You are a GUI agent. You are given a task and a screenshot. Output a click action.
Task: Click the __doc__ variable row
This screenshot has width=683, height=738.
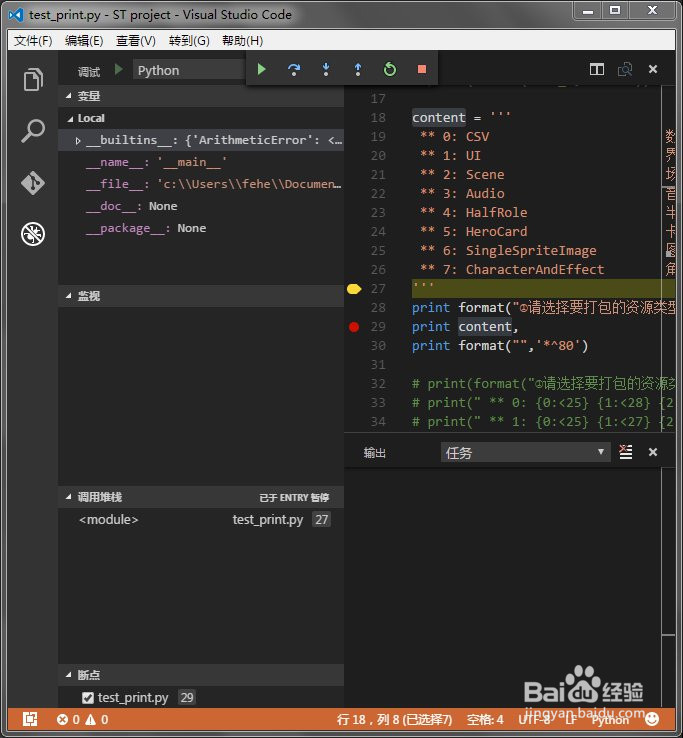coord(201,206)
